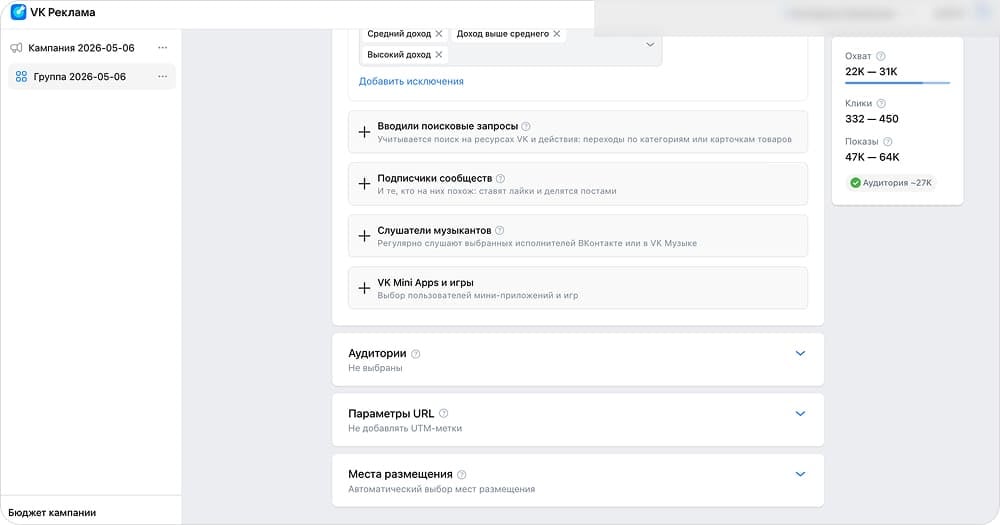Show help for Подписчики сообществ
Viewport: 1000px width, 525px height.
coord(501,179)
